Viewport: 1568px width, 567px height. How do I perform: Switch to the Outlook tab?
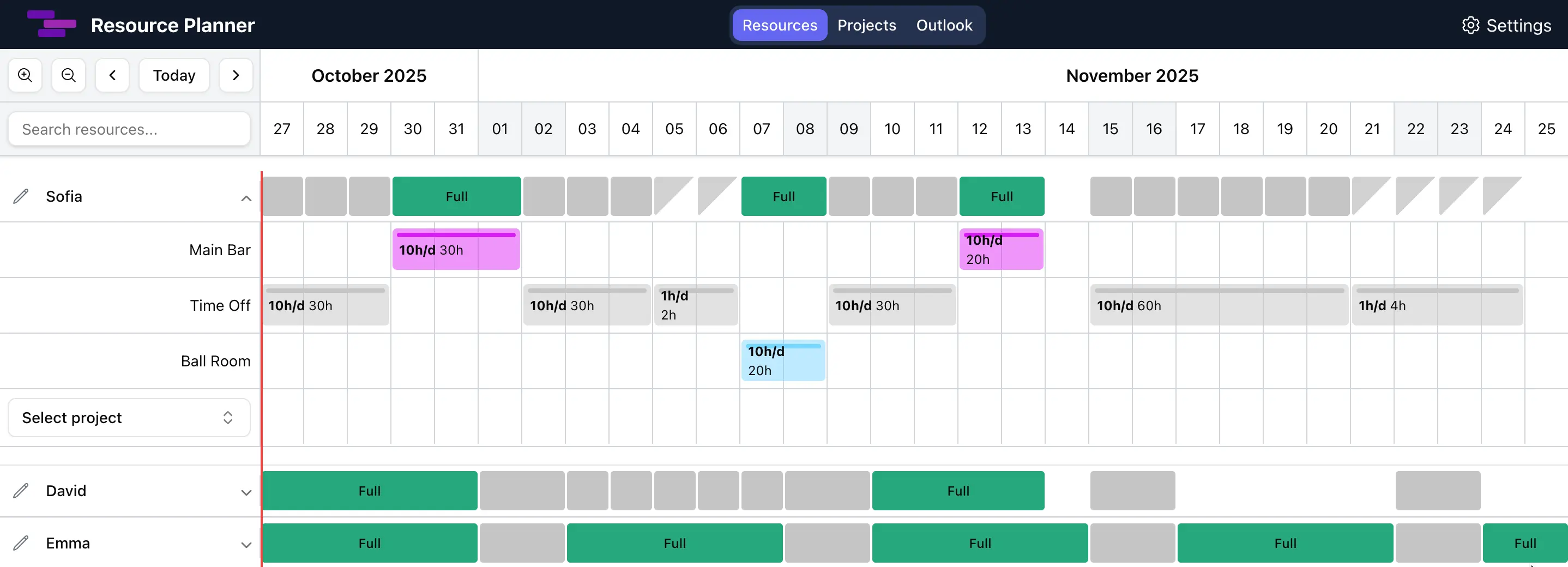click(944, 25)
